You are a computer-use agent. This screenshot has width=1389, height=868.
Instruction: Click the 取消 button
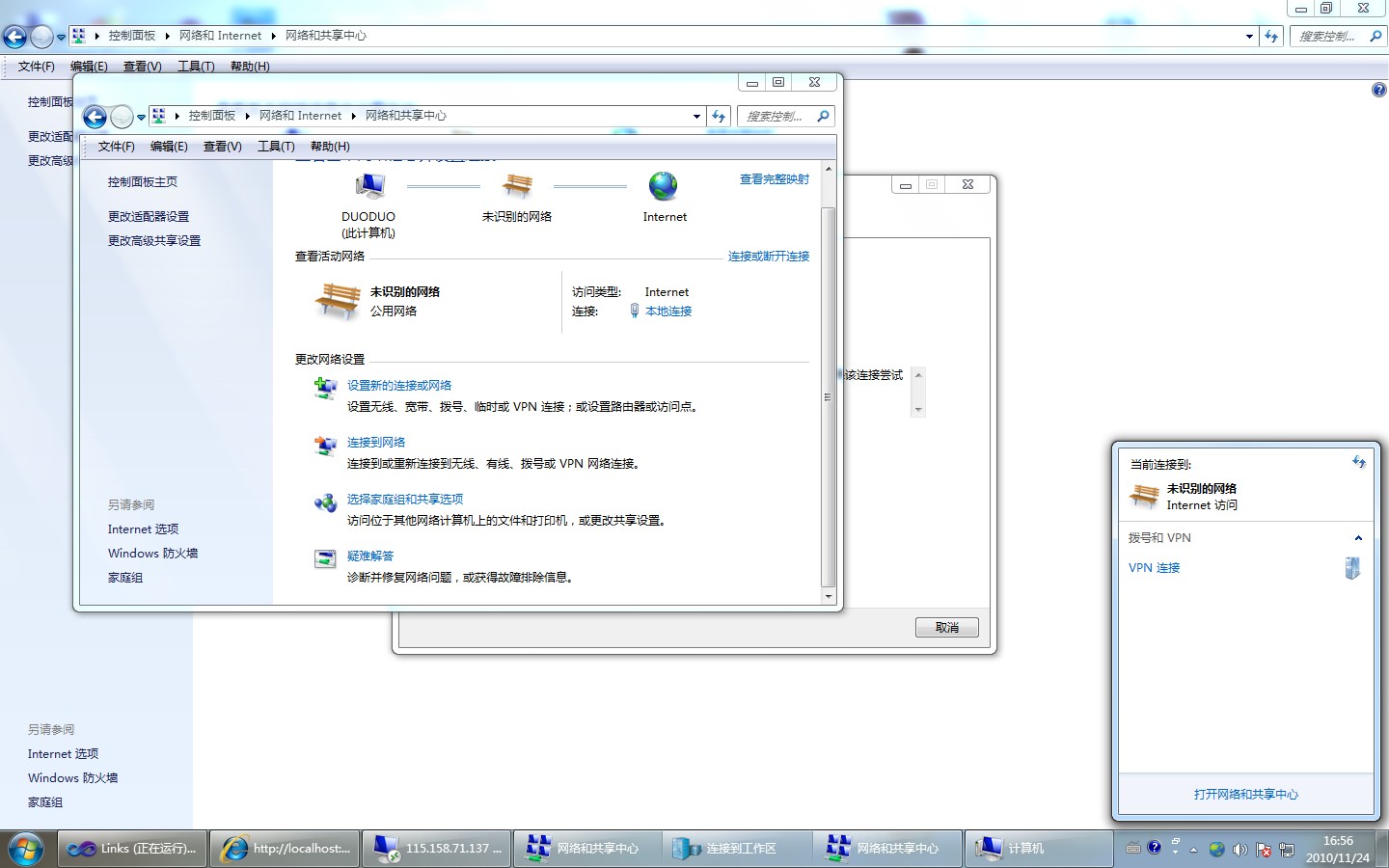[x=946, y=628]
